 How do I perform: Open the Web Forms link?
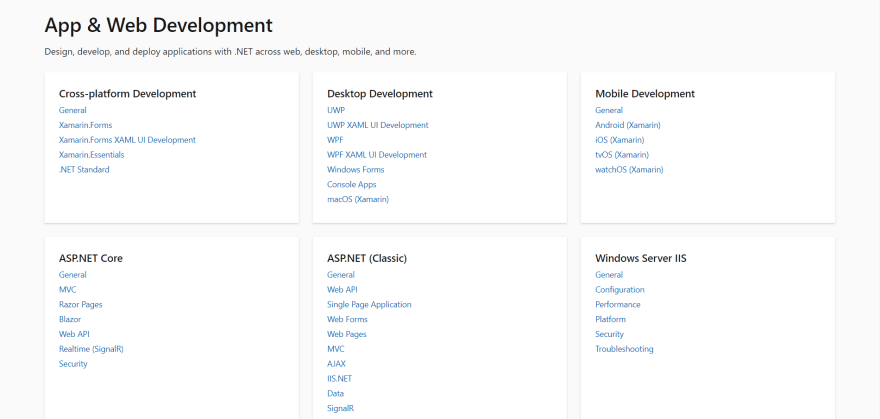pyautogui.click(x=347, y=319)
